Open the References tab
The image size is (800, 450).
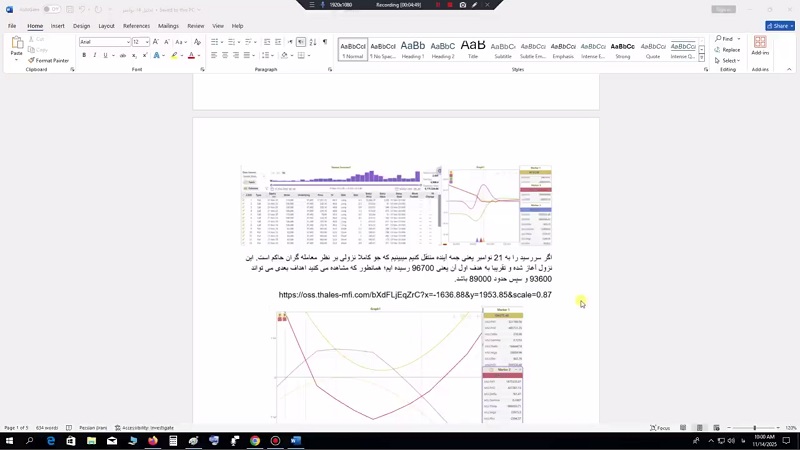[x=136, y=26]
